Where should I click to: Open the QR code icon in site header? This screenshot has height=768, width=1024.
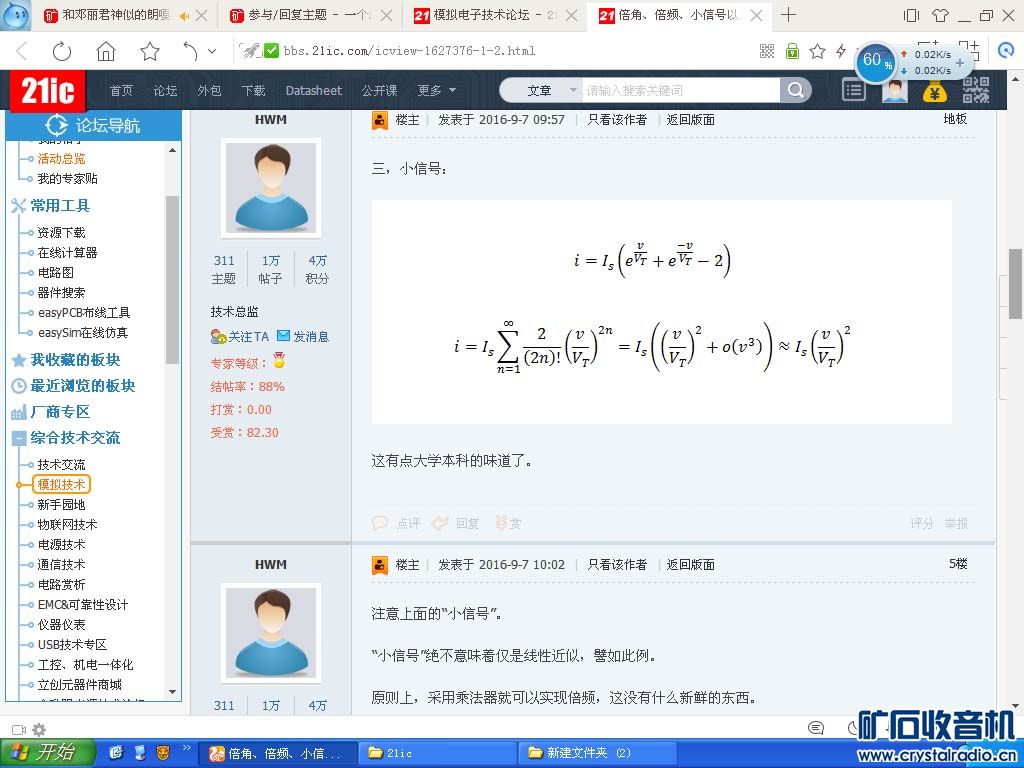[976, 91]
